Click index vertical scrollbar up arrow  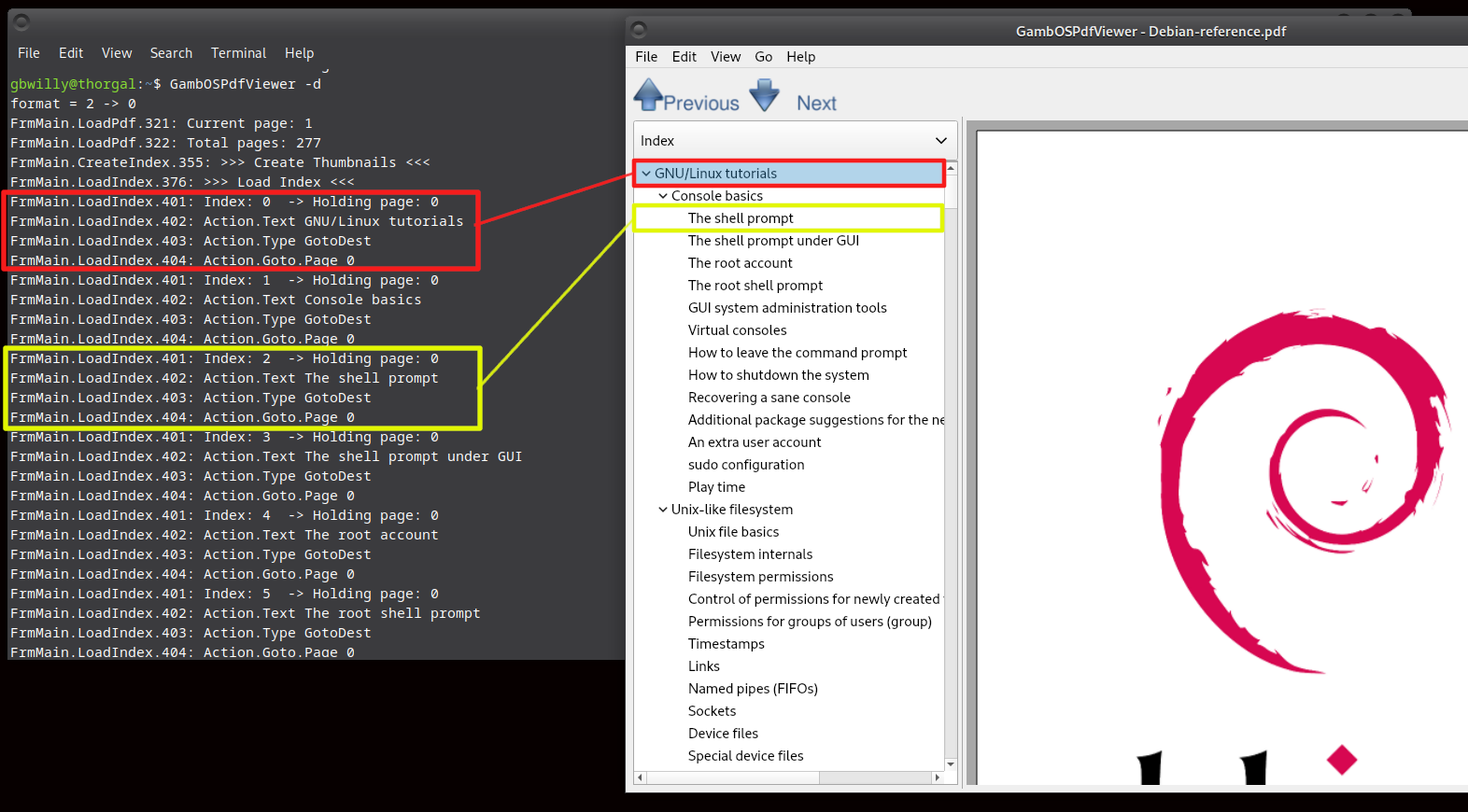pyautogui.click(x=951, y=168)
